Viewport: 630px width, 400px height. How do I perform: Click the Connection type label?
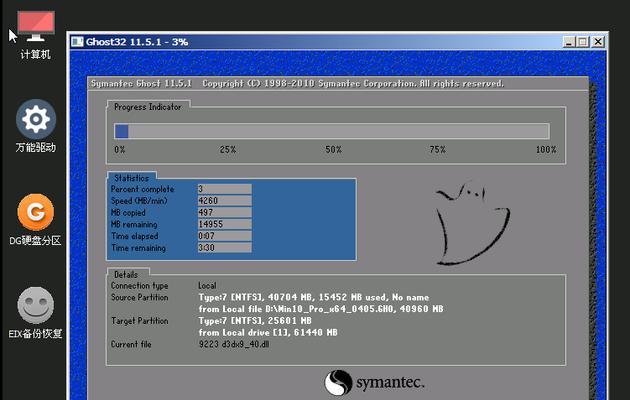tap(139, 286)
